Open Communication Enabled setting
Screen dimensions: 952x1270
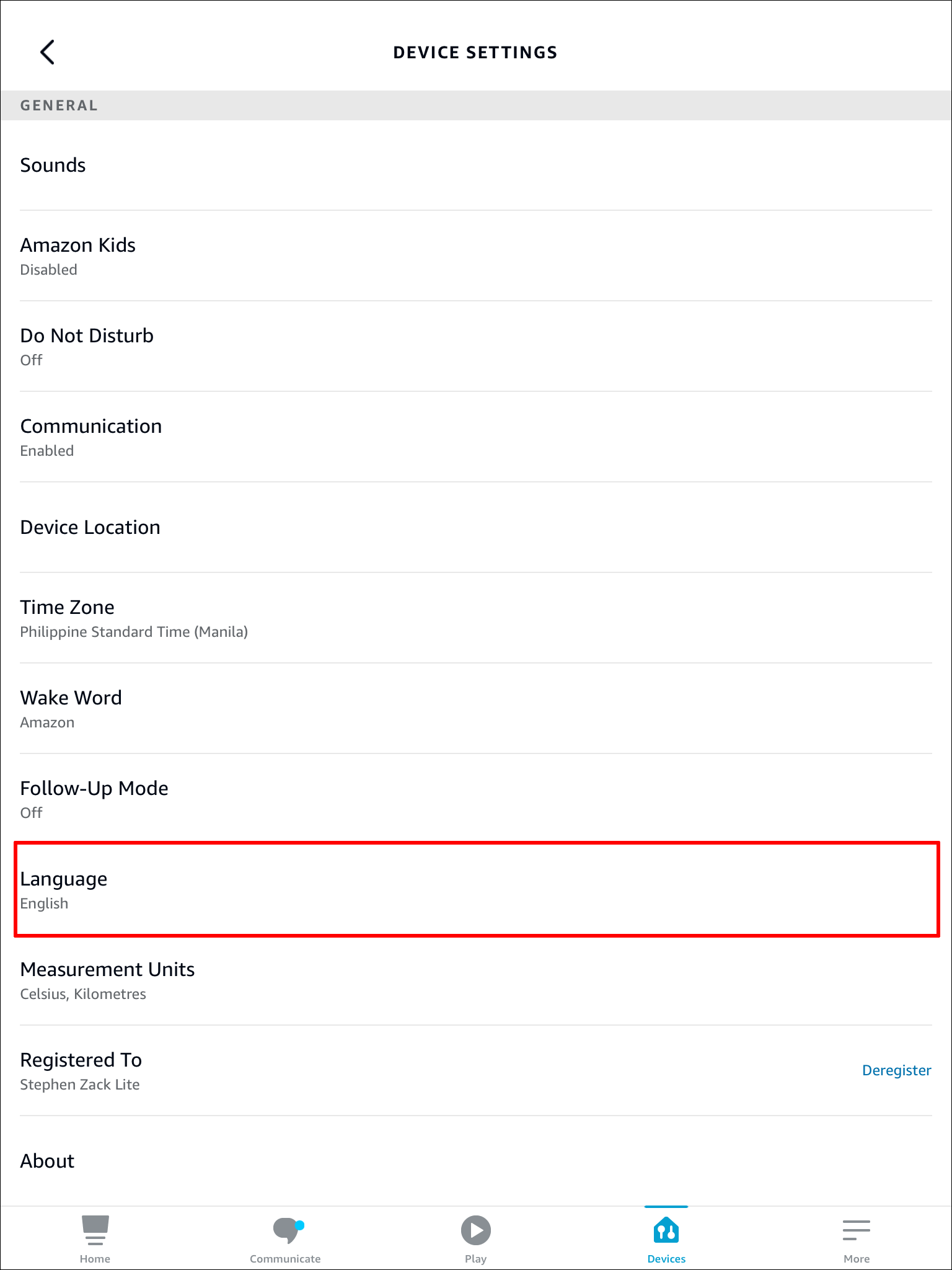click(x=91, y=437)
